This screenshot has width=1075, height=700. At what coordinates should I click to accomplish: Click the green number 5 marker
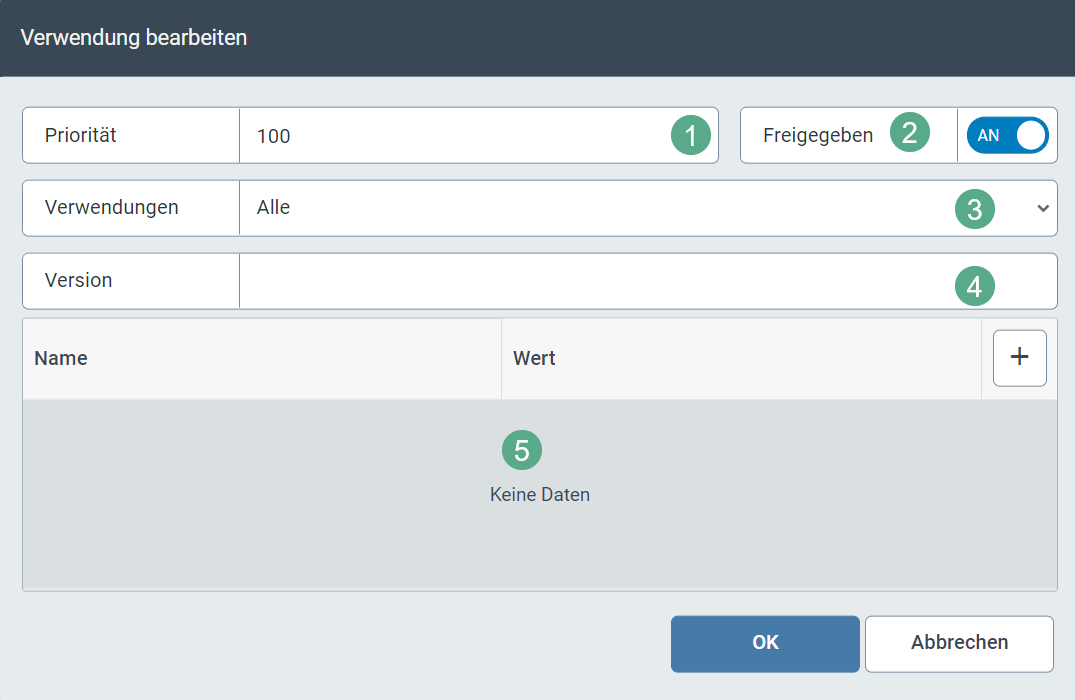521,450
